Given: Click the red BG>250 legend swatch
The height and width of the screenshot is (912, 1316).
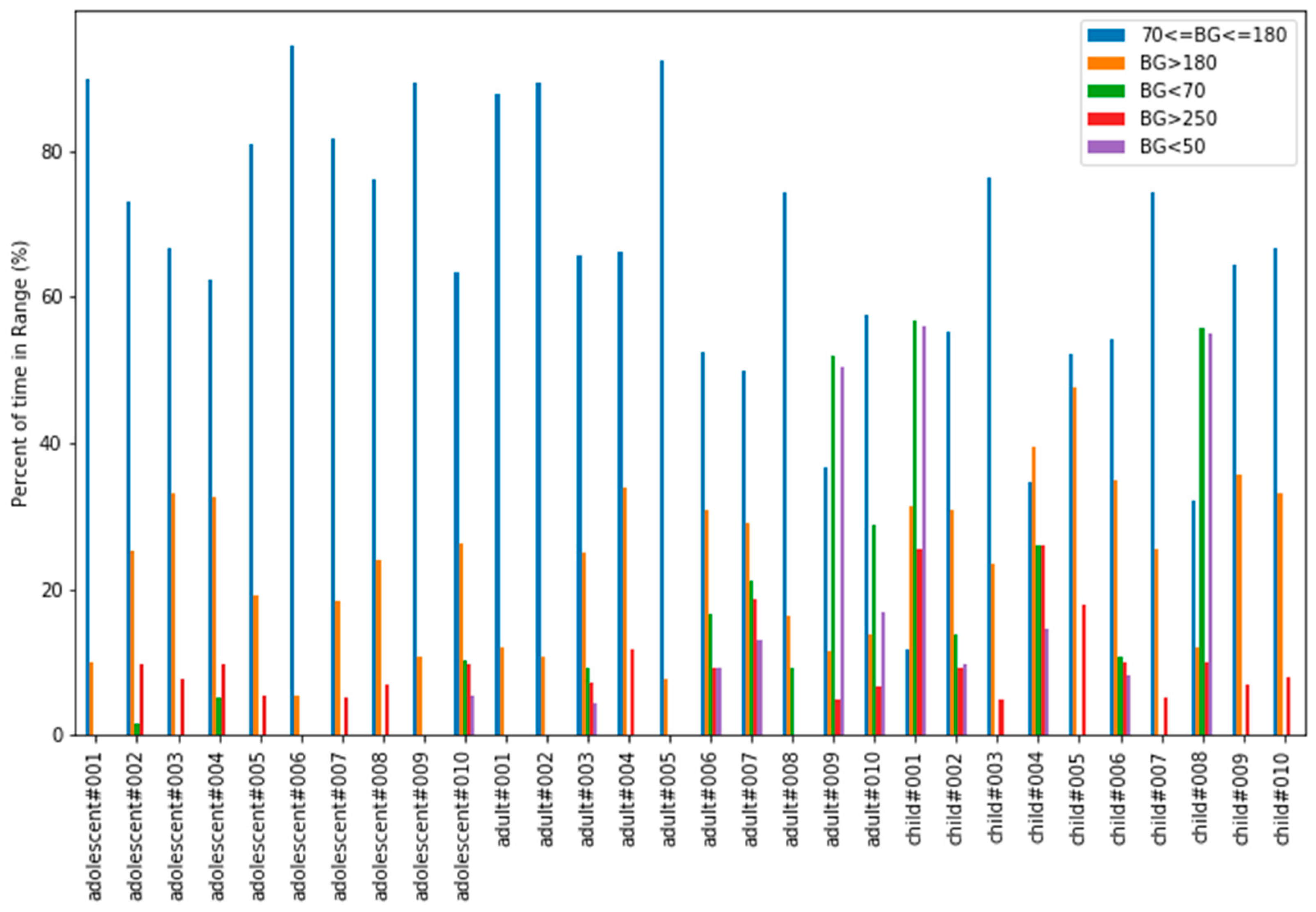Looking at the screenshot, I should point(1106,119).
